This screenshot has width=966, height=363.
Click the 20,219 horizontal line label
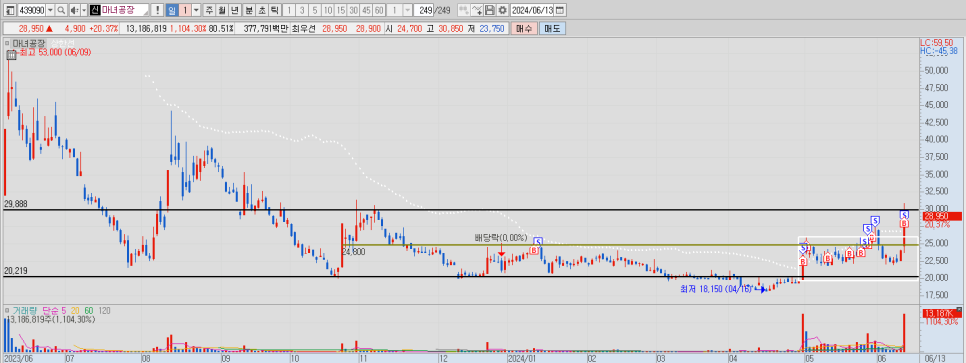click(16, 271)
